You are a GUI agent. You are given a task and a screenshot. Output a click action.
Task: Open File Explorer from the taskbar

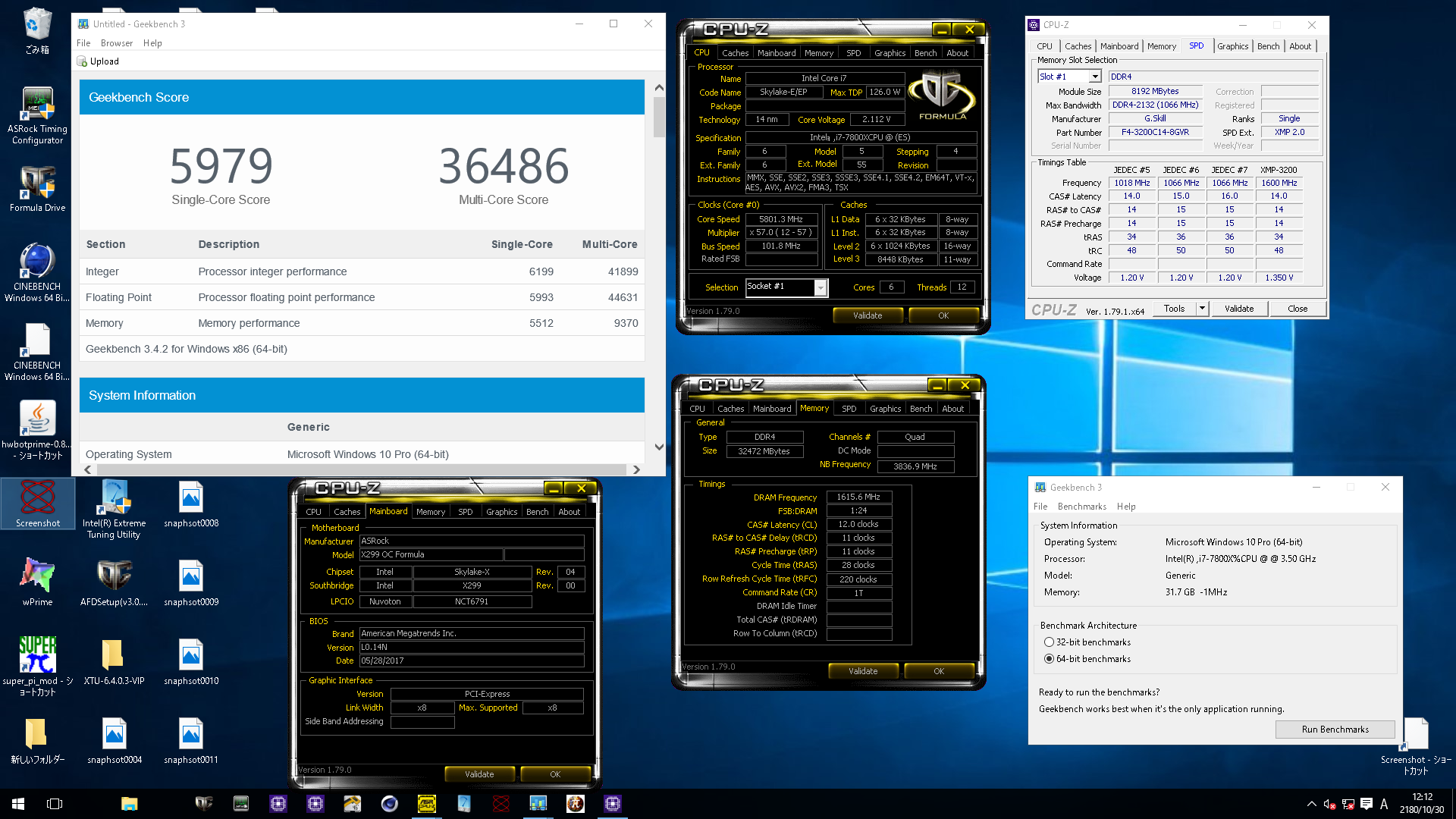pos(129,804)
